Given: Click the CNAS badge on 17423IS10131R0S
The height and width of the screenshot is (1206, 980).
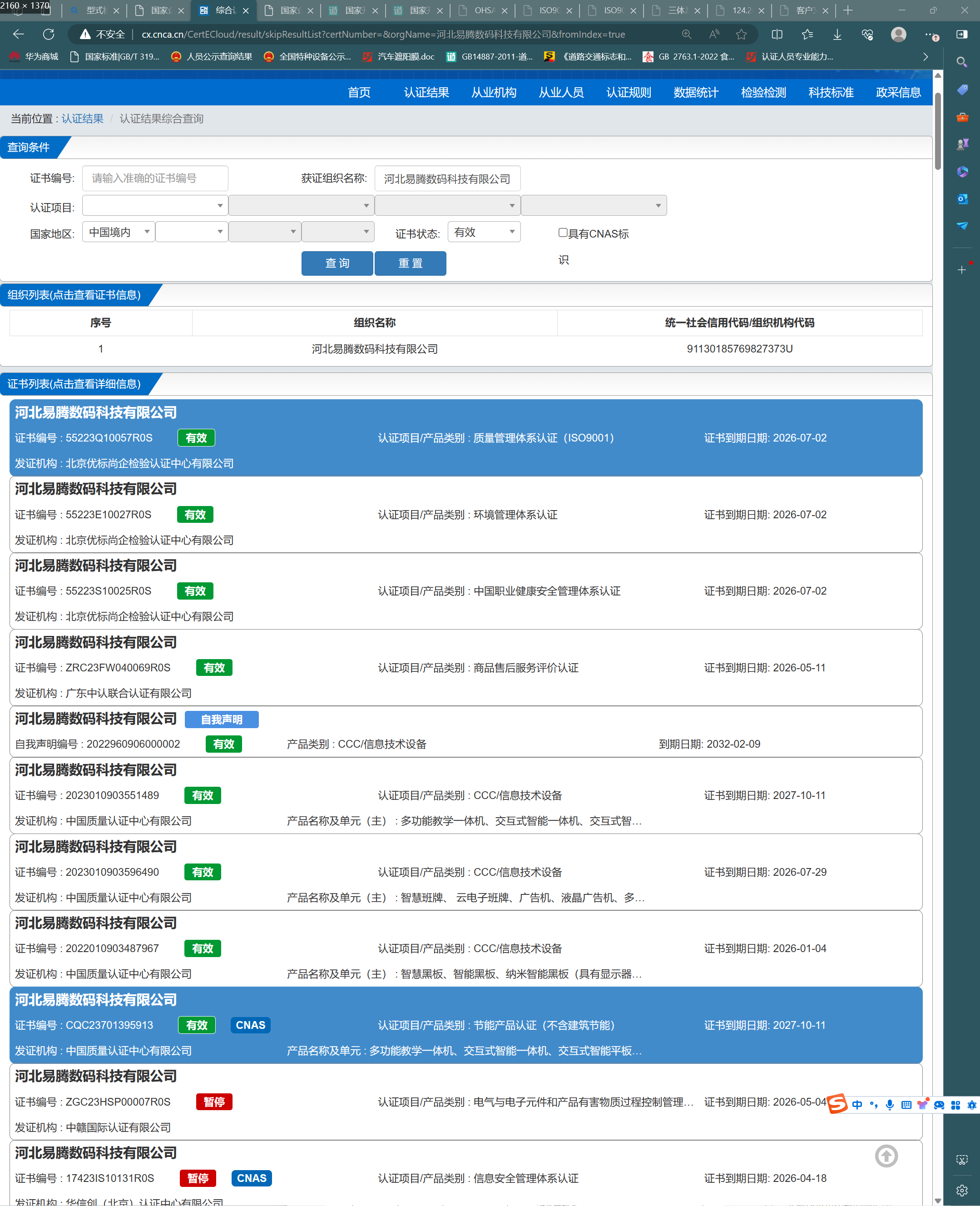Looking at the screenshot, I should (251, 1178).
